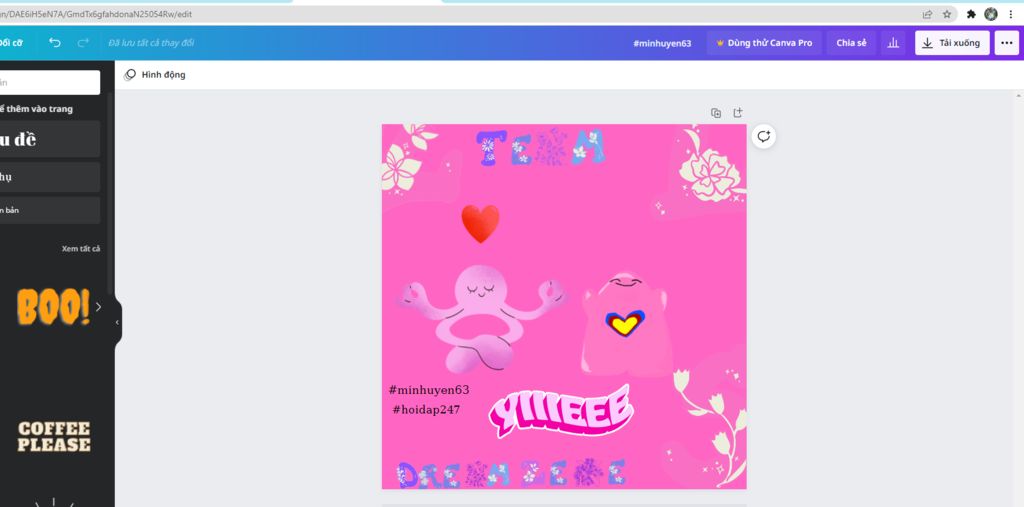Select the #hoidap247 text on the canvas

click(x=426, y=410)
